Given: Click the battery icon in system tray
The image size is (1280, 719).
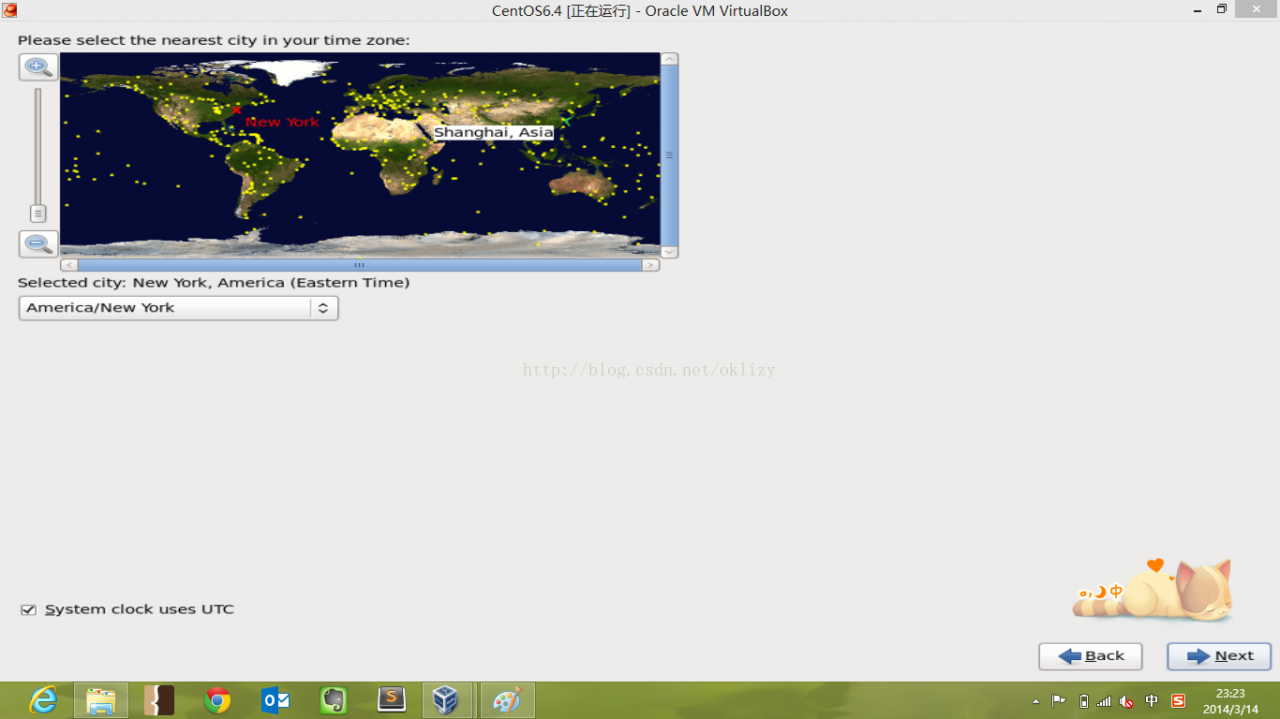Looking at the screenshot, I should point(1083,701).
